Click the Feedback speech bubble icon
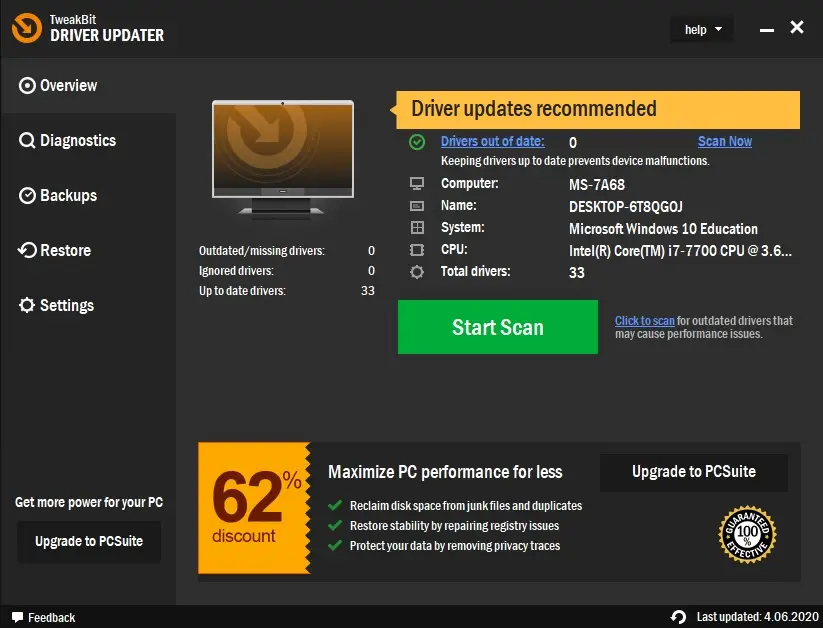This screenshot has height=628, width=823. [18, 617]
